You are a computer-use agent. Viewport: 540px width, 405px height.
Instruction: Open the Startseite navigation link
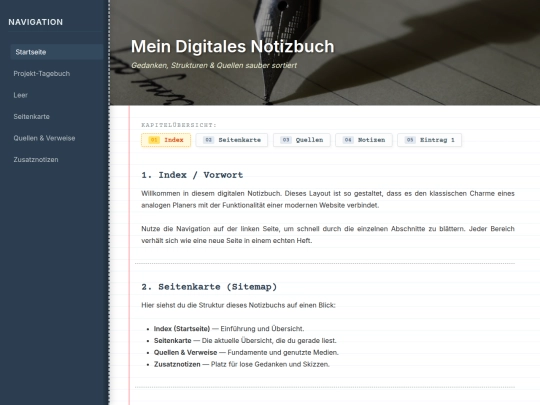coord(56,52)
